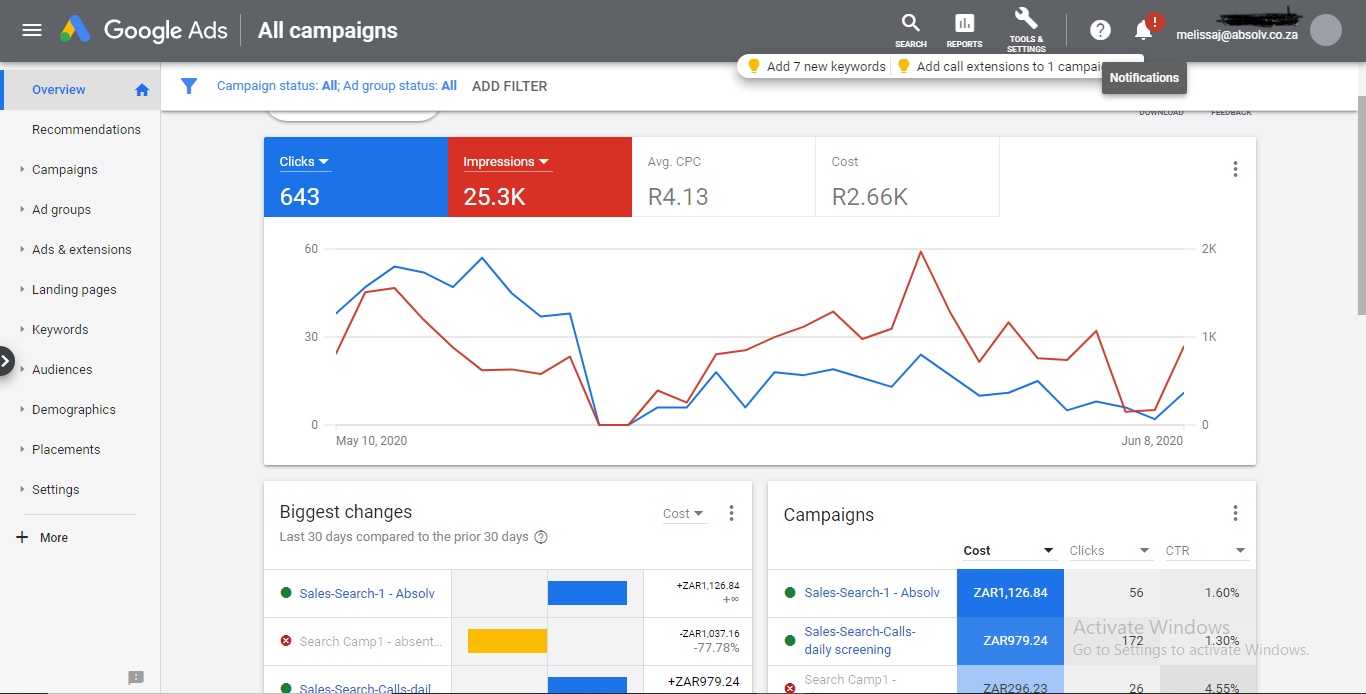Change the Cost dropdown in Biggest changes

coord(683,514)
